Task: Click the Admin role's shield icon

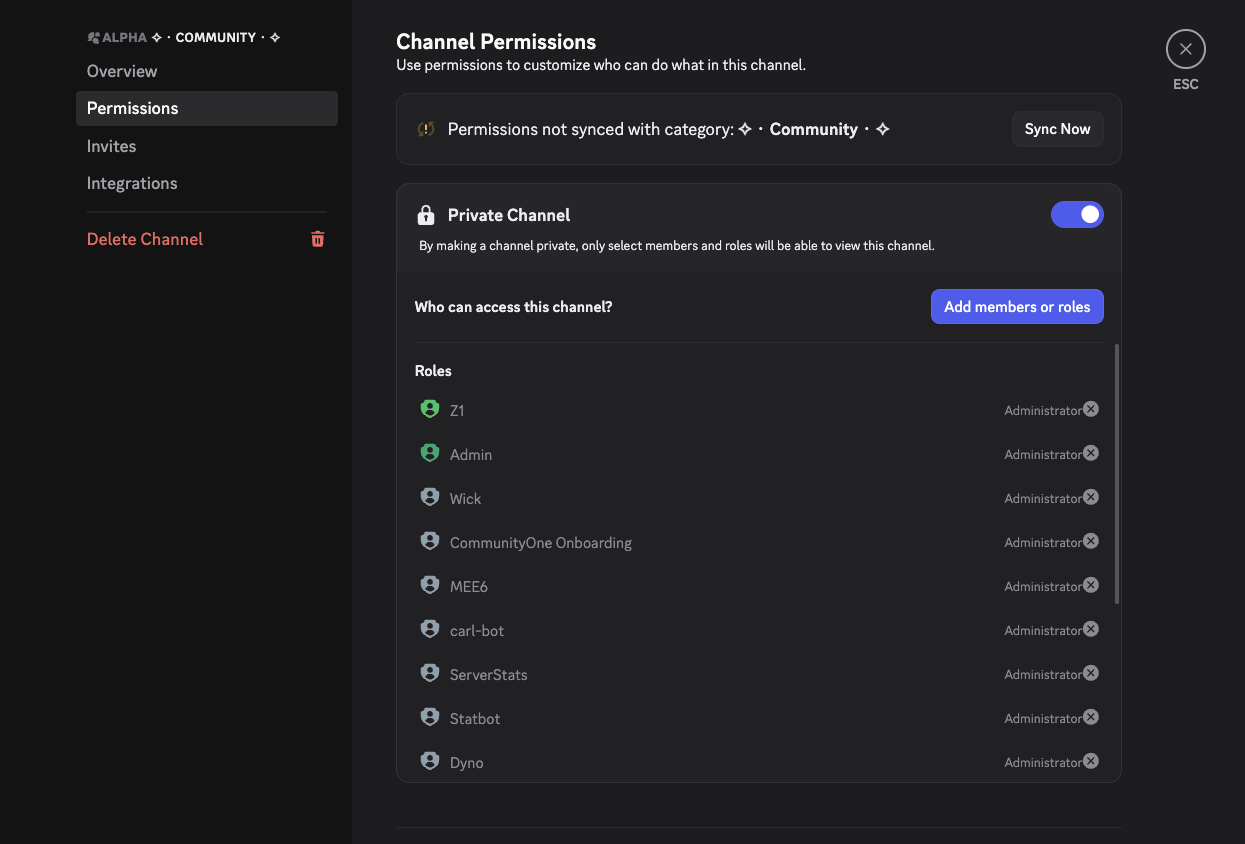Action: [429, 453]
